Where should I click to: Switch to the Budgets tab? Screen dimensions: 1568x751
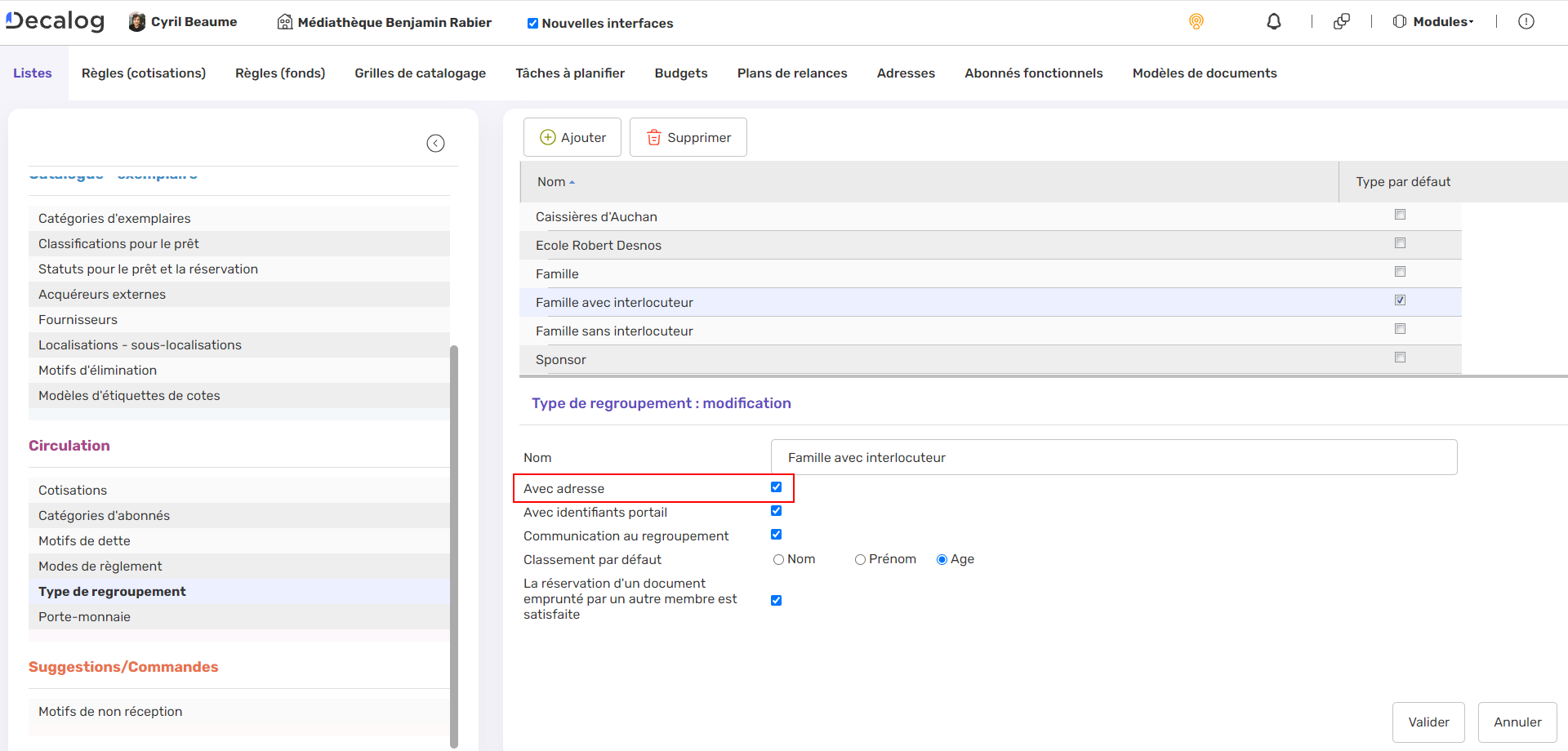680,73
